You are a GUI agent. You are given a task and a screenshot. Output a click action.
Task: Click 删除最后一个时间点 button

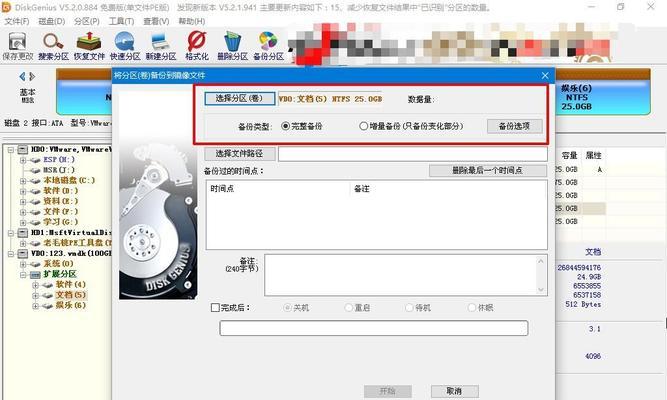pyautogui.click(x=487, y=171)
